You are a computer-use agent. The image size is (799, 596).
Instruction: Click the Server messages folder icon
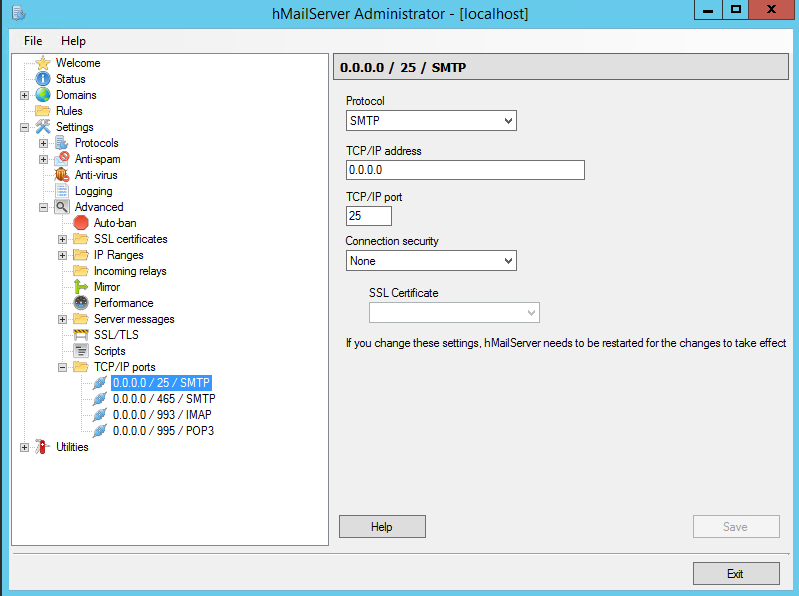click(x=81, y=319)
